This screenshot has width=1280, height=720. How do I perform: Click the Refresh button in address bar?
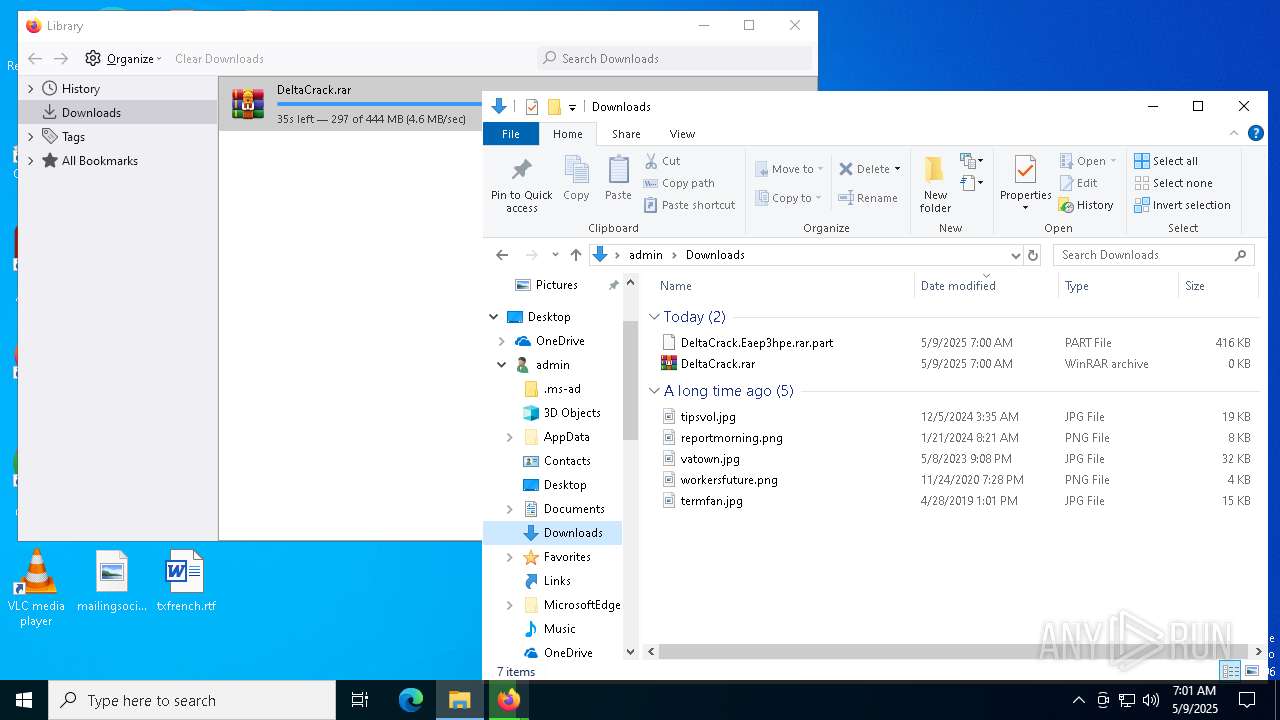(x=1033, y=255)
